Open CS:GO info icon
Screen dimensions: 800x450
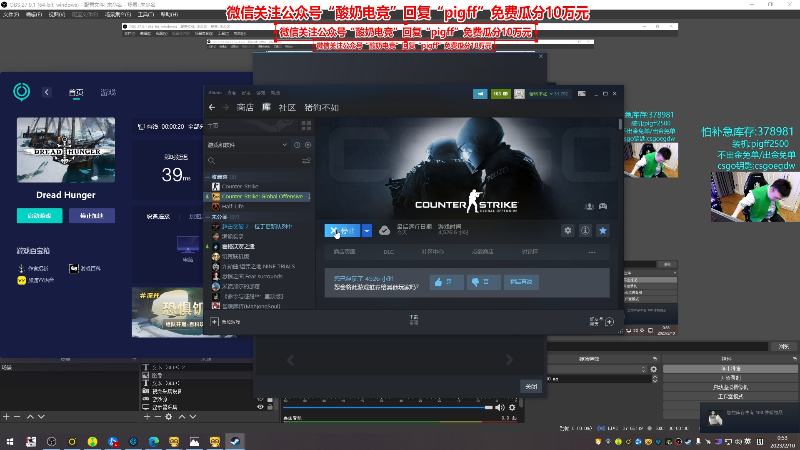(x=585, y=231)
